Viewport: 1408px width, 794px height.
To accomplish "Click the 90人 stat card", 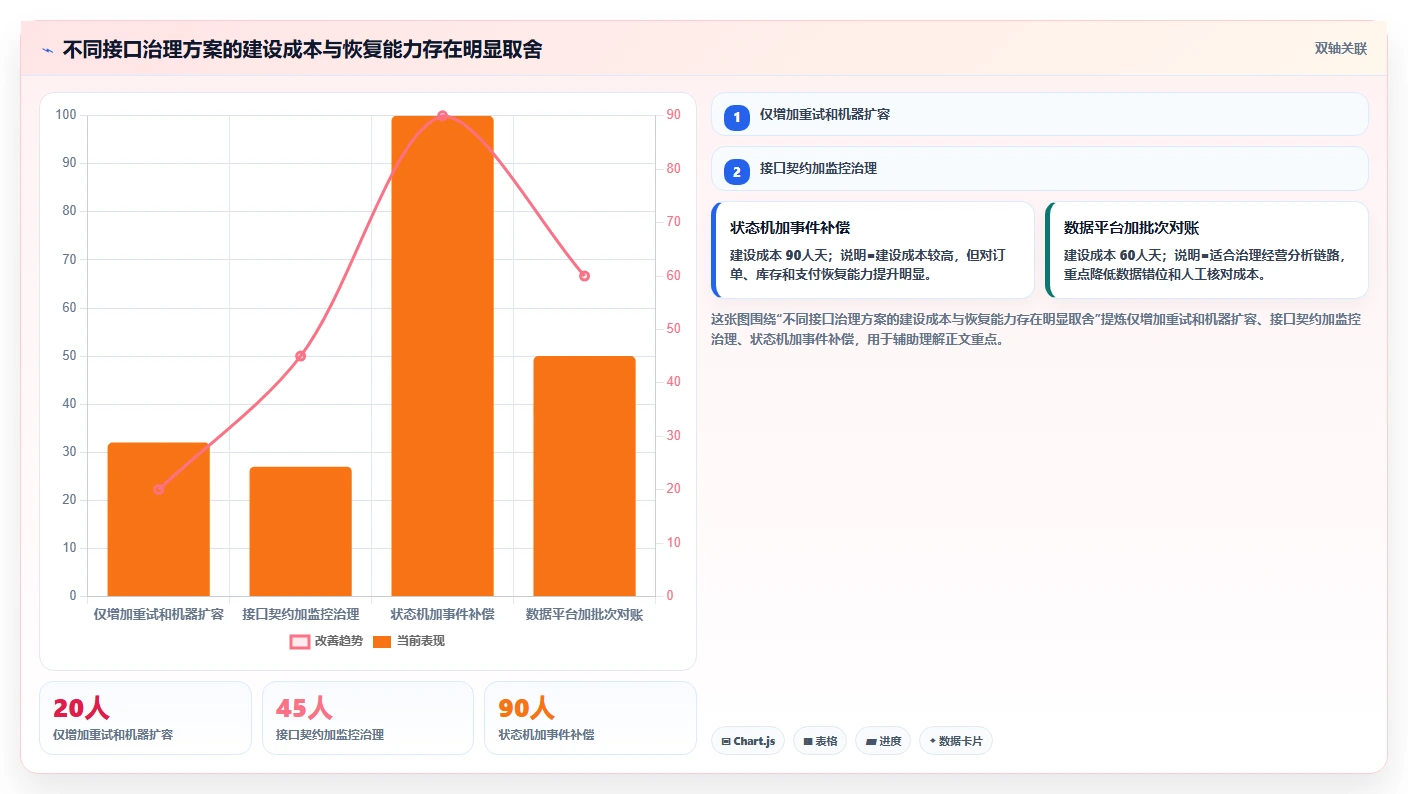I will pos(590,718).
